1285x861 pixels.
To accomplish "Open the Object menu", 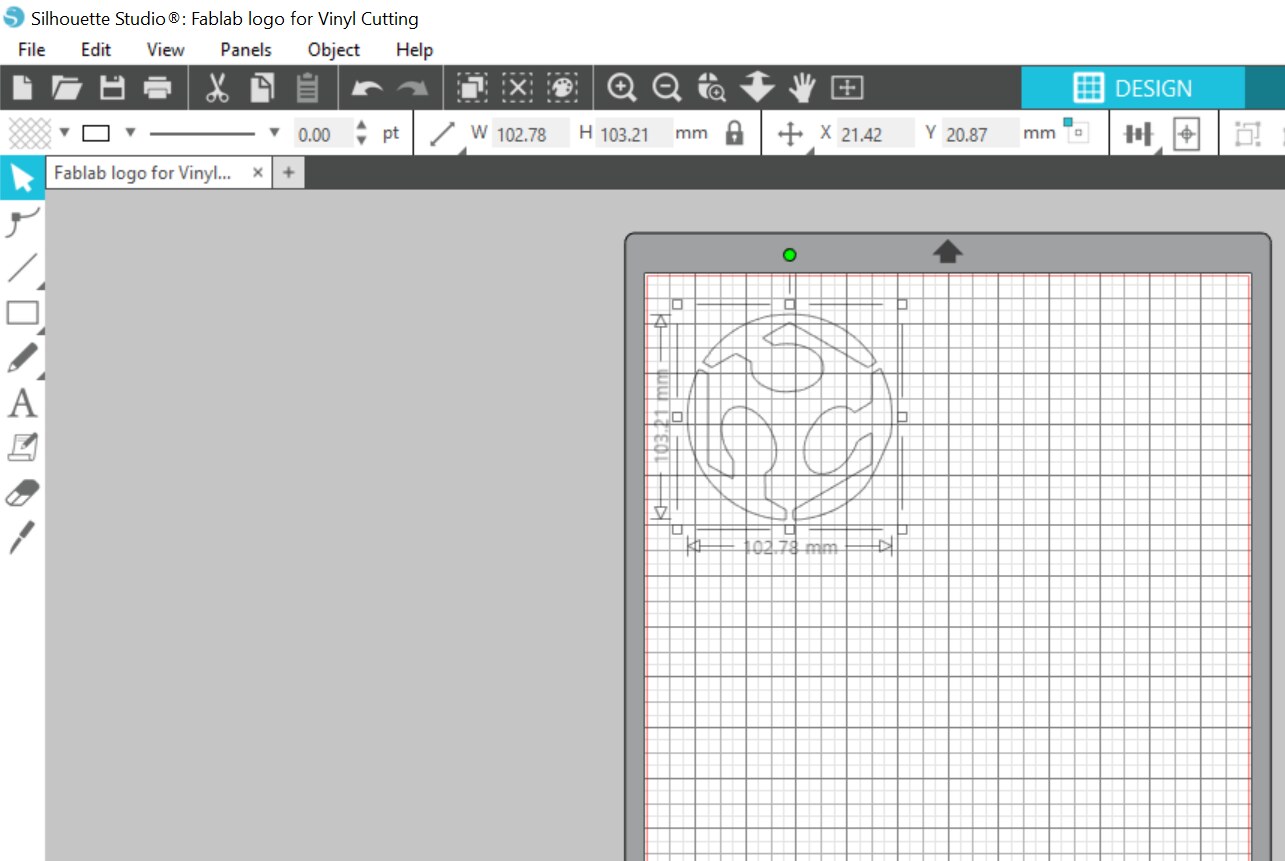I will click(x=334, y=49).
